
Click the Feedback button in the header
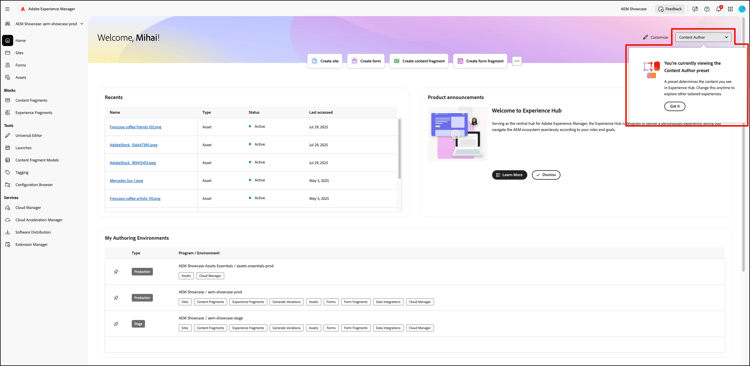670,9
